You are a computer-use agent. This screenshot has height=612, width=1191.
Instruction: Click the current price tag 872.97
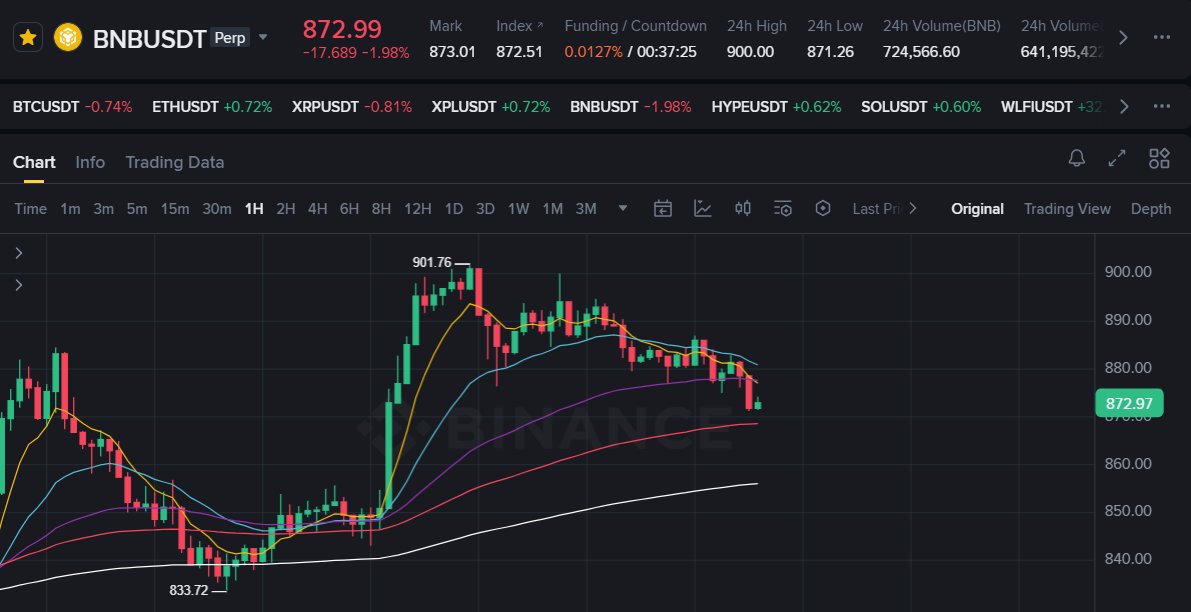1129,403
